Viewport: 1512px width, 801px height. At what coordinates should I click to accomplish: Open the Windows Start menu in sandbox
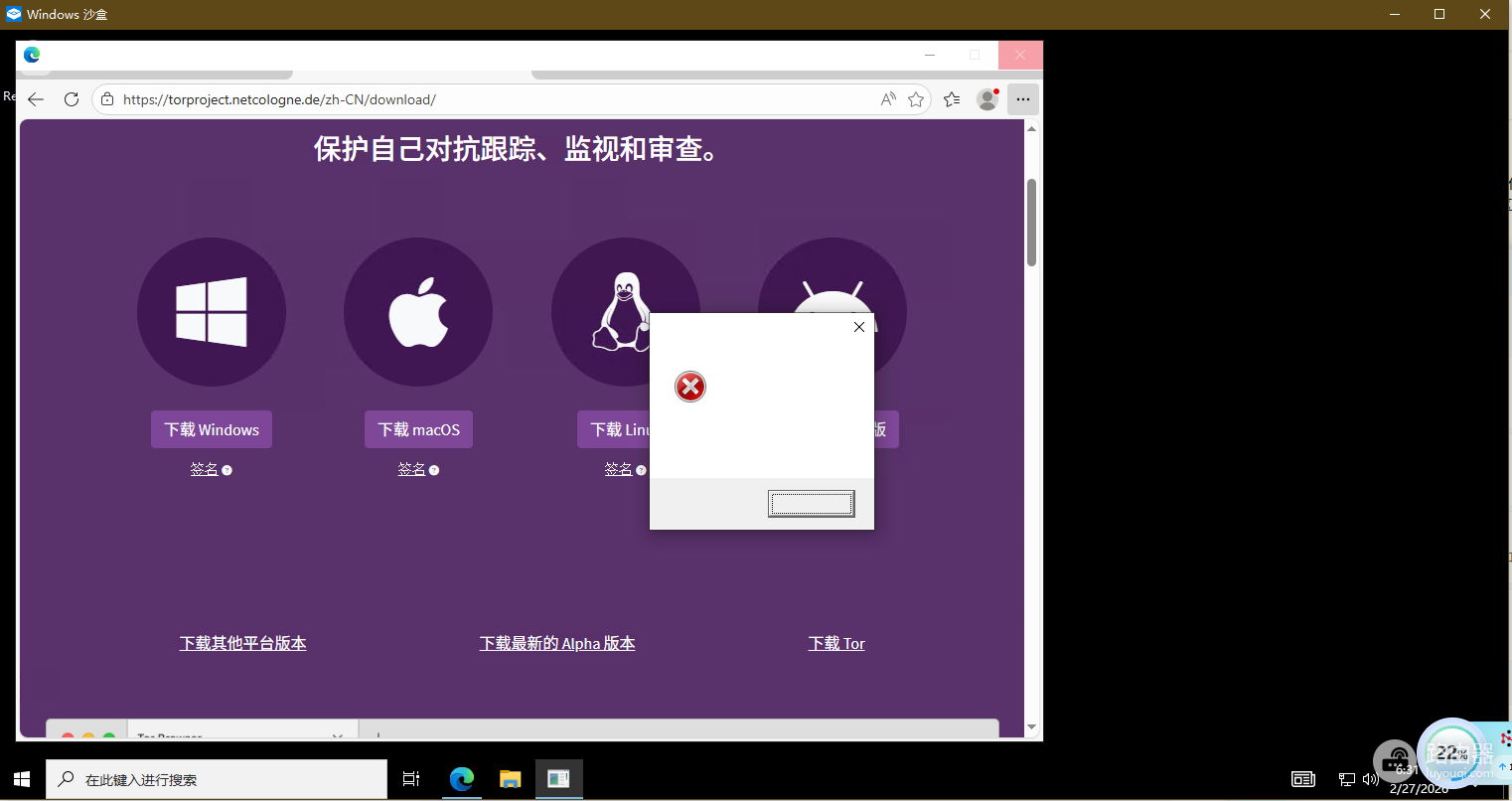(x=22, y=780)
